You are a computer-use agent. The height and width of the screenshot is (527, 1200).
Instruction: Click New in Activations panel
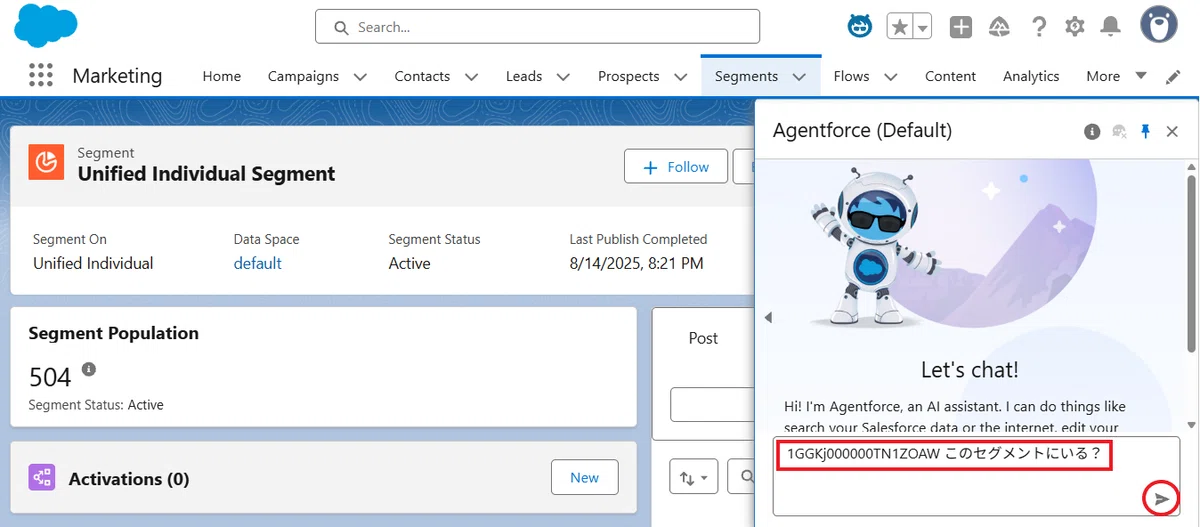coord(585,477)
